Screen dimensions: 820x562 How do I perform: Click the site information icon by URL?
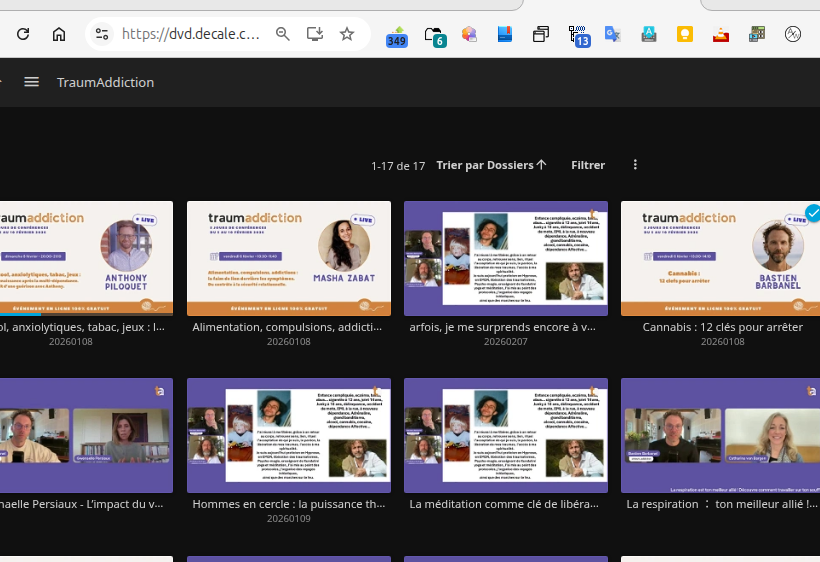click(x=102, y=34)
